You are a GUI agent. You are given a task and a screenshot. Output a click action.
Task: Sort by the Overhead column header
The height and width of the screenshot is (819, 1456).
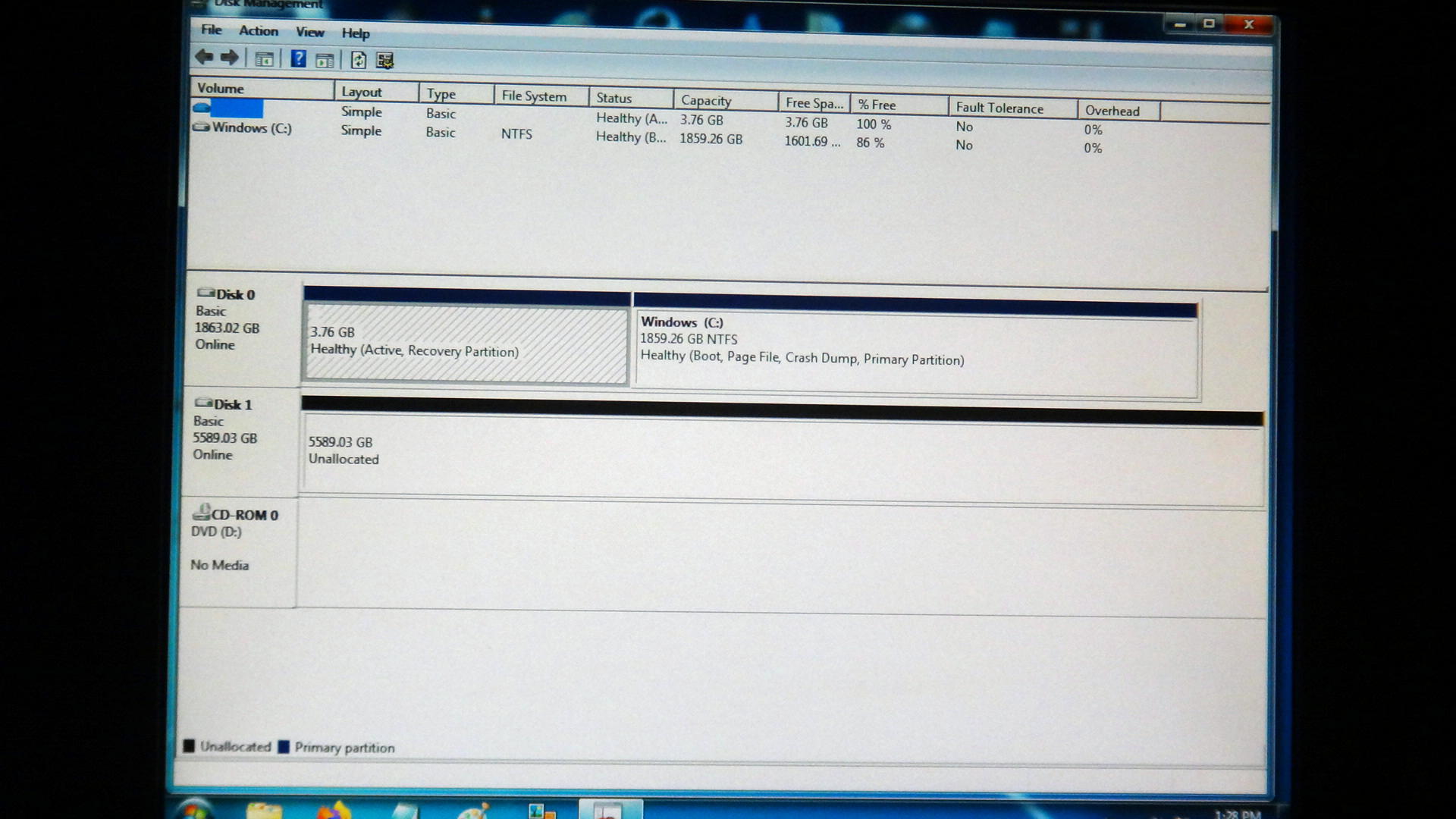1119,111
